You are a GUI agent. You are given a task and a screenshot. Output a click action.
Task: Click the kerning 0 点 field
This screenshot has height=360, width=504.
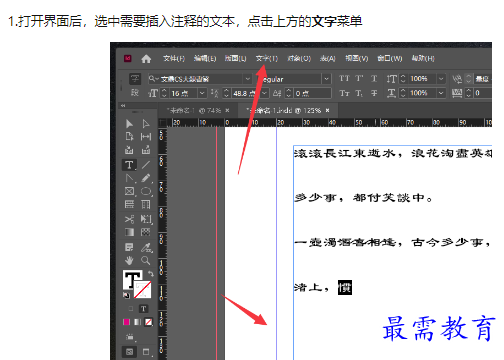pyautogui.click(x=312, y=93)
